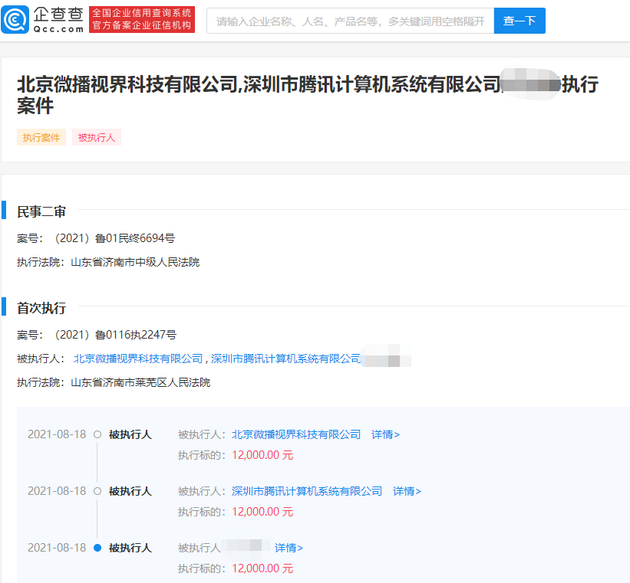Open 详情 for 北京微播视界科技有限公司 entry

[x=385, y=434]
